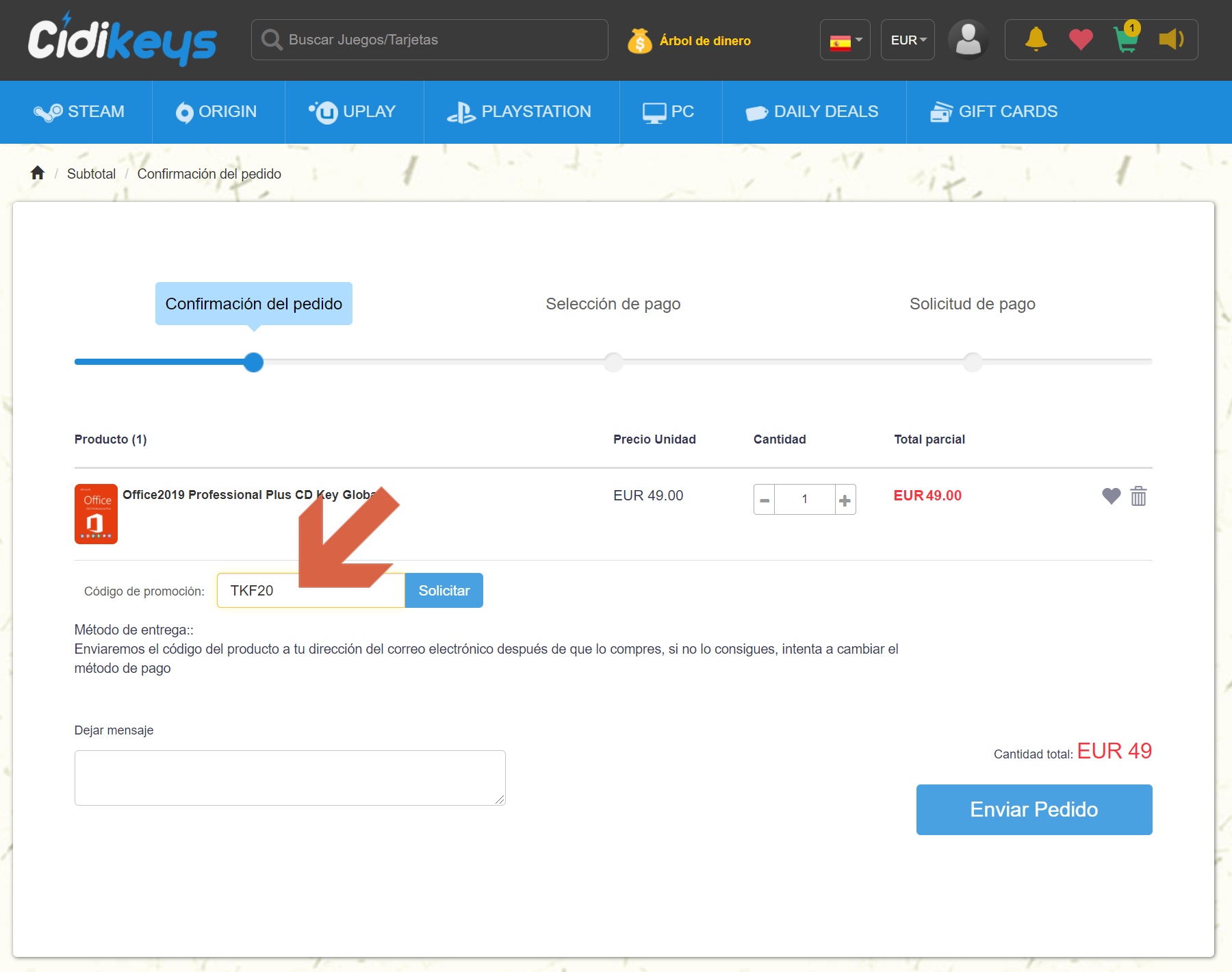Open the ORIGIN category
This screenshot has width=1232, height=972.
point(216,112)
